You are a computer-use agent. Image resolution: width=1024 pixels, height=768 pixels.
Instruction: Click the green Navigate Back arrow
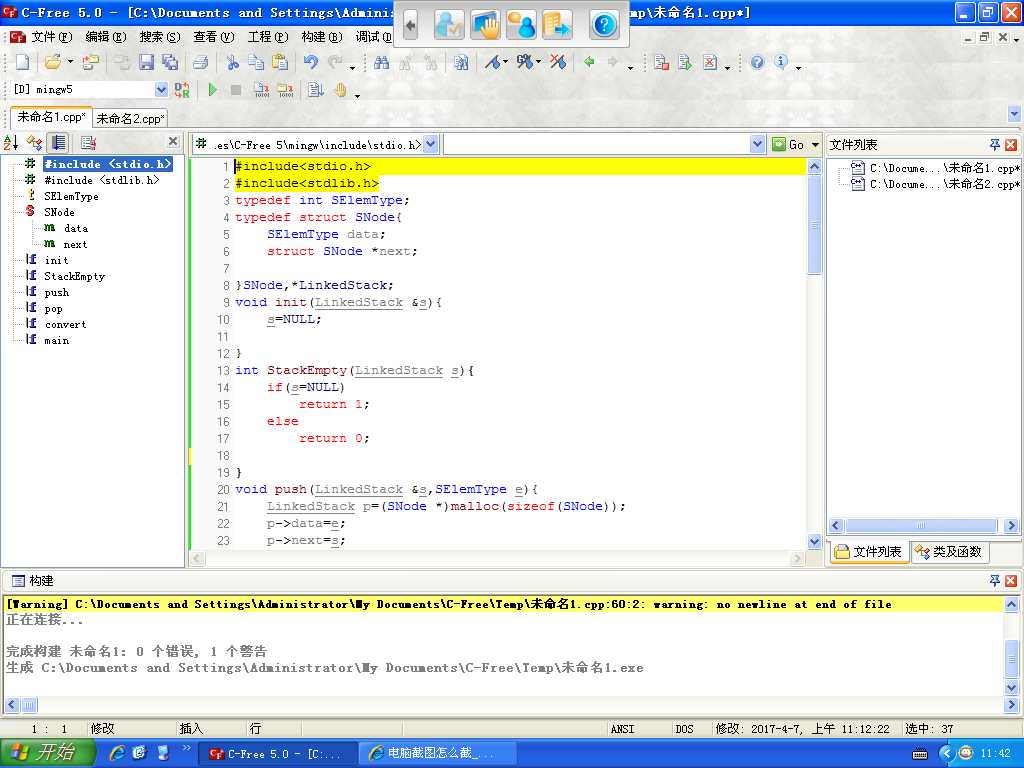click(x=589, y=62)
